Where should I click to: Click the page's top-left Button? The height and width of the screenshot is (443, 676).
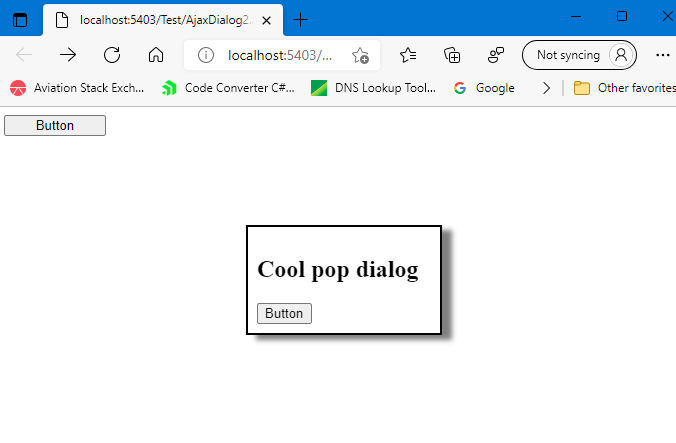(55, 125)
